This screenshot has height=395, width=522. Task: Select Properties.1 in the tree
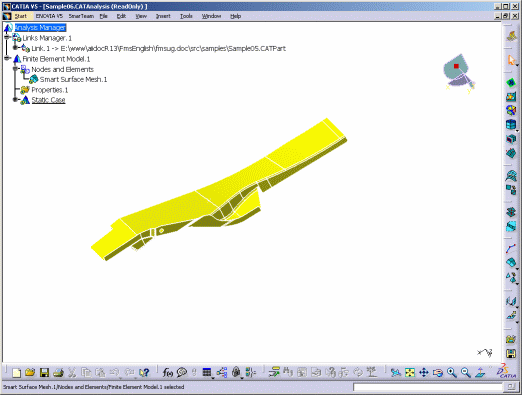[x=50, y=90]
